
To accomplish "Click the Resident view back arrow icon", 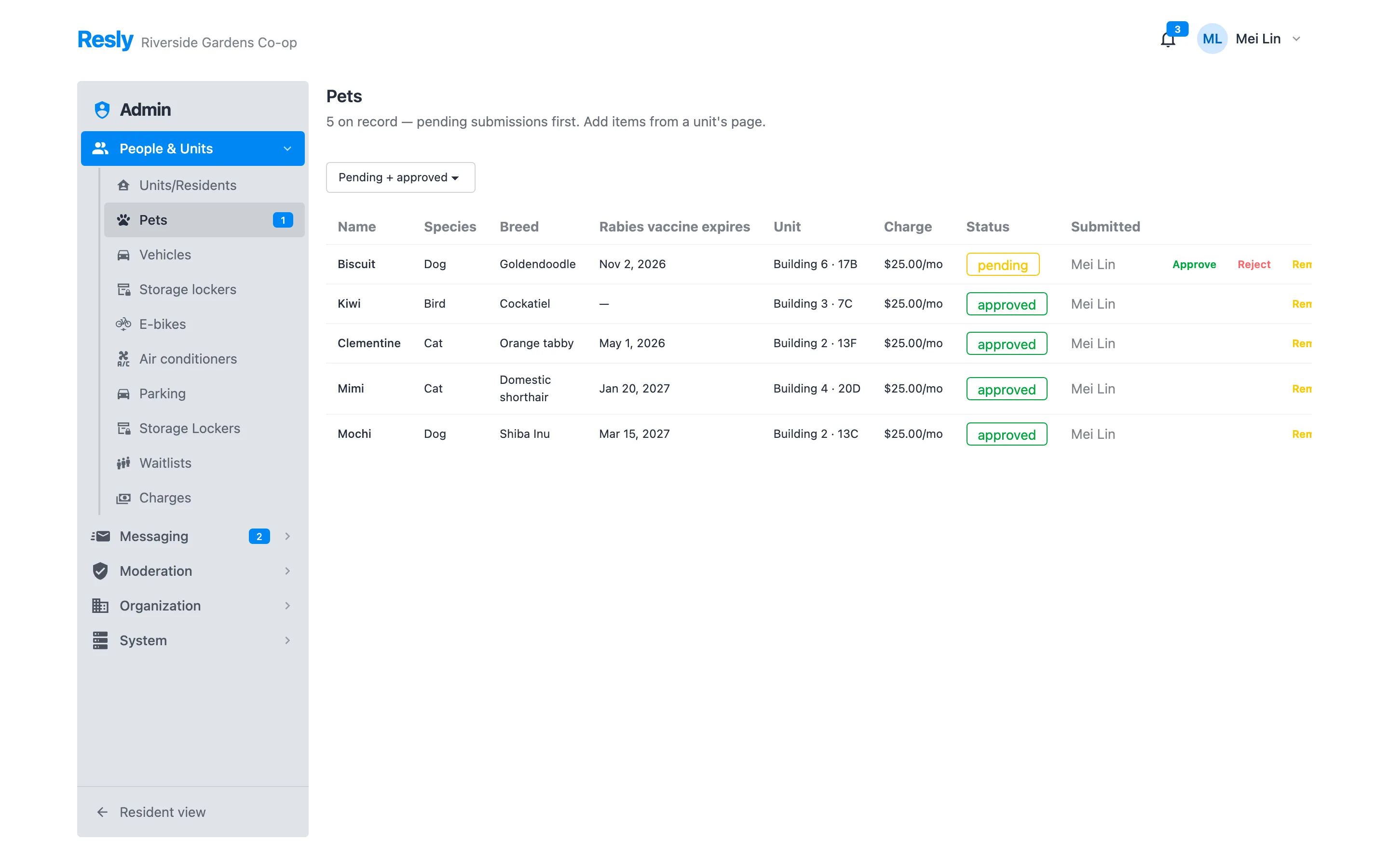I will (x=102, y=812).
